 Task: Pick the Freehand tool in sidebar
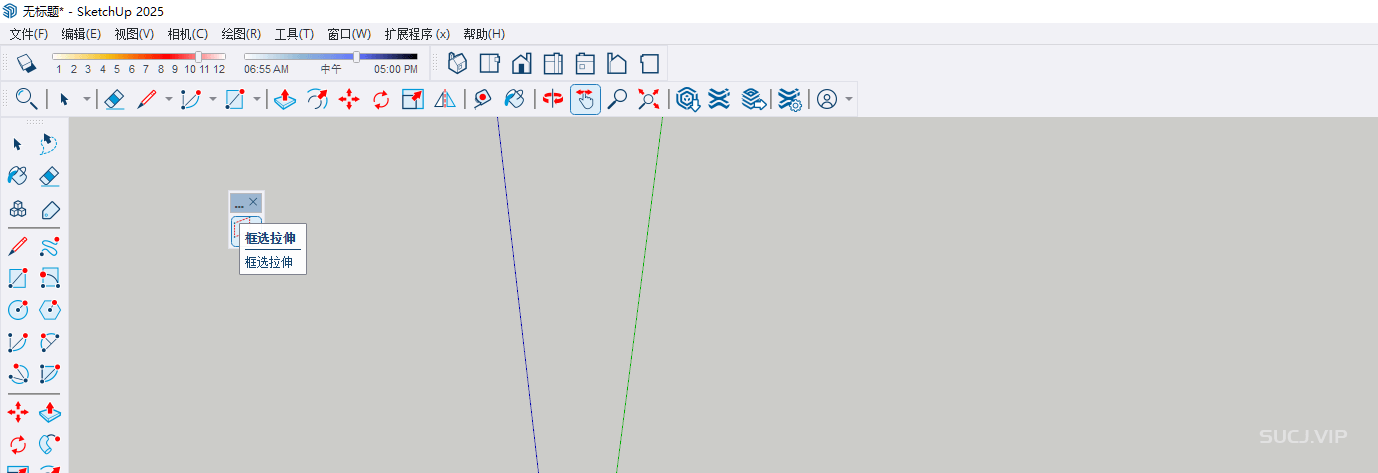coord(49,246)
